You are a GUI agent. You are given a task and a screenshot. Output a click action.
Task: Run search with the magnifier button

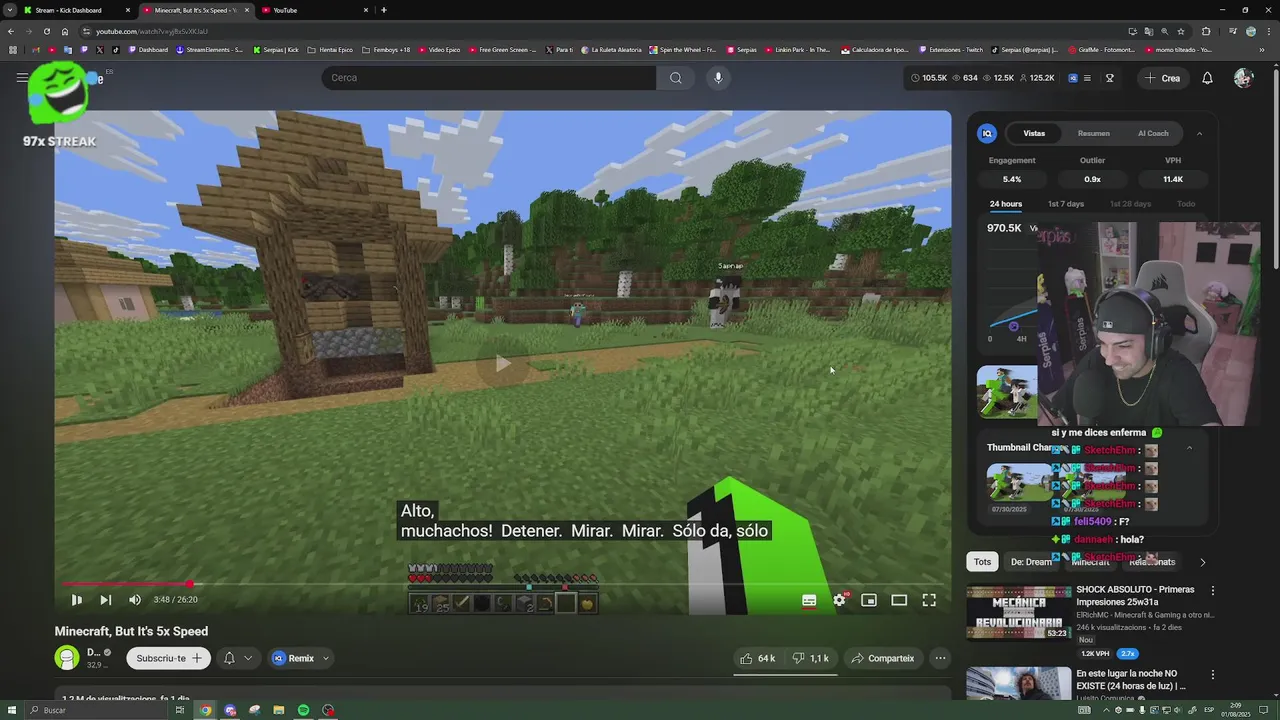(x=676, y=78)
